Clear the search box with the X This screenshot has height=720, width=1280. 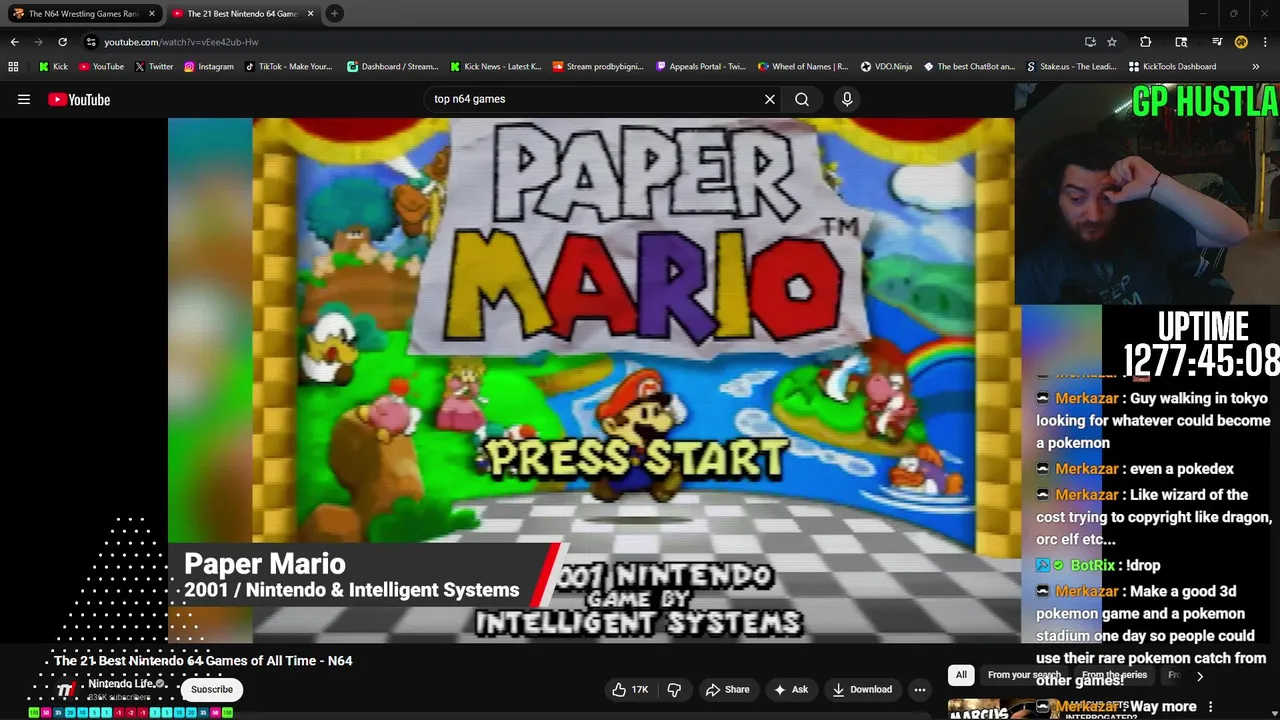pos(770,99)
